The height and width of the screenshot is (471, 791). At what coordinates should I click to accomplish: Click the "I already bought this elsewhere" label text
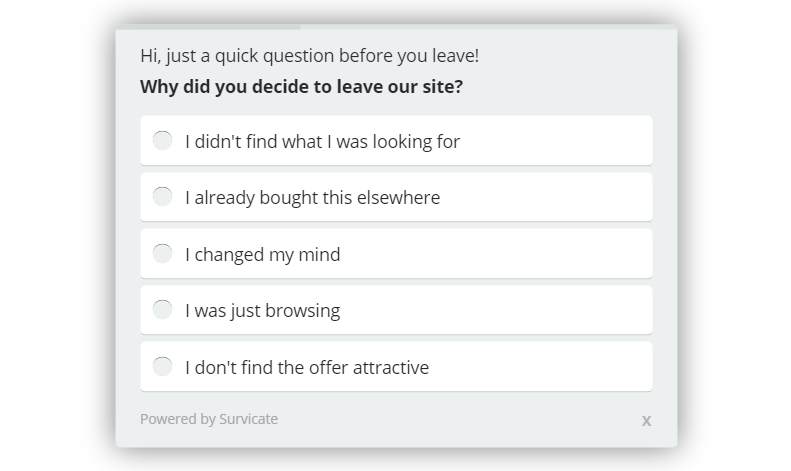(312, 198)
